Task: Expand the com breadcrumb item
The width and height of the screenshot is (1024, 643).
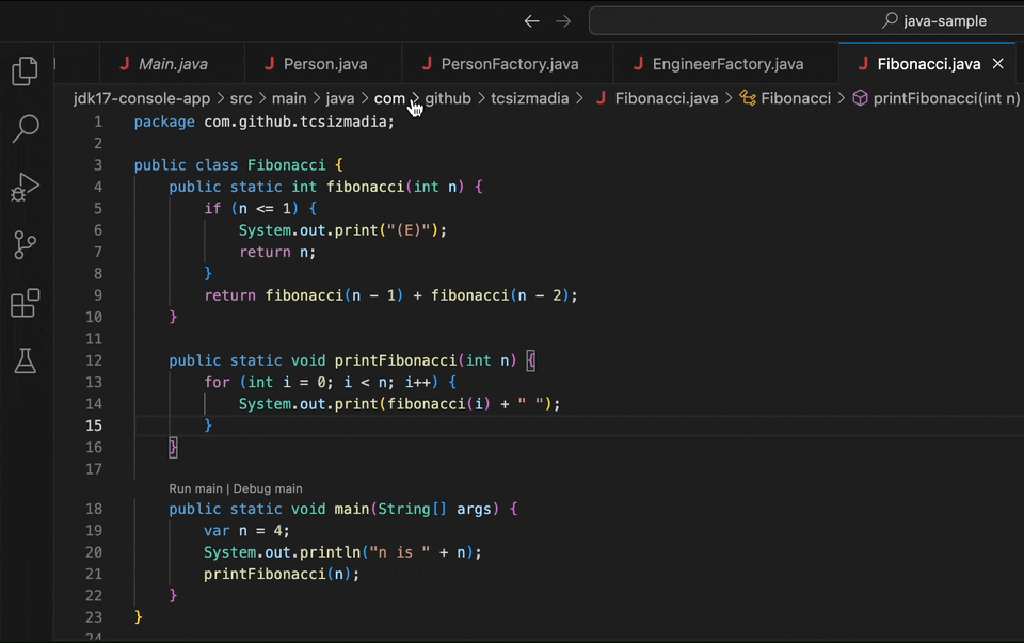Action: 390,98
